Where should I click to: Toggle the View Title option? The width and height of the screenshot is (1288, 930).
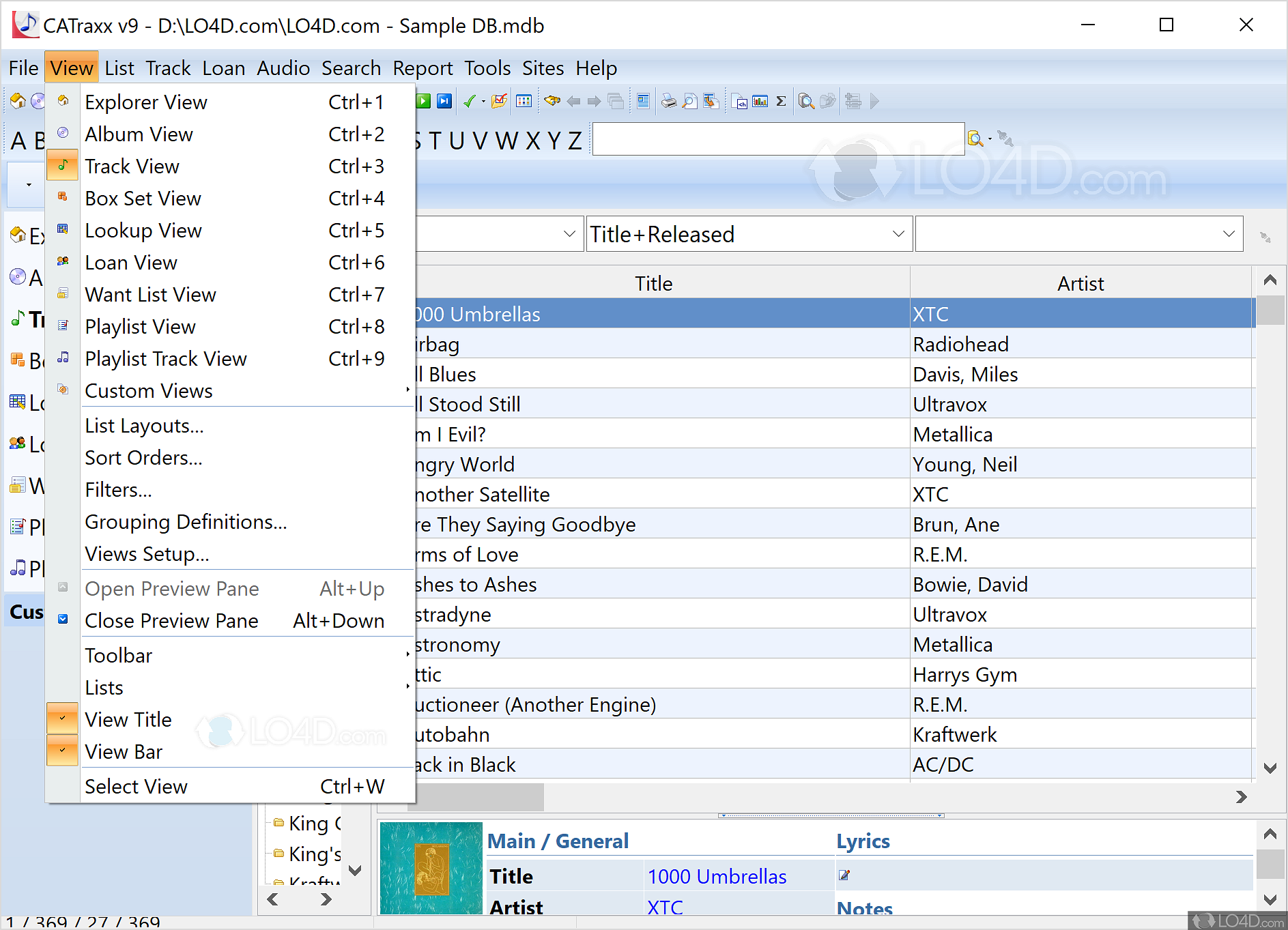(x=128, y=720)
